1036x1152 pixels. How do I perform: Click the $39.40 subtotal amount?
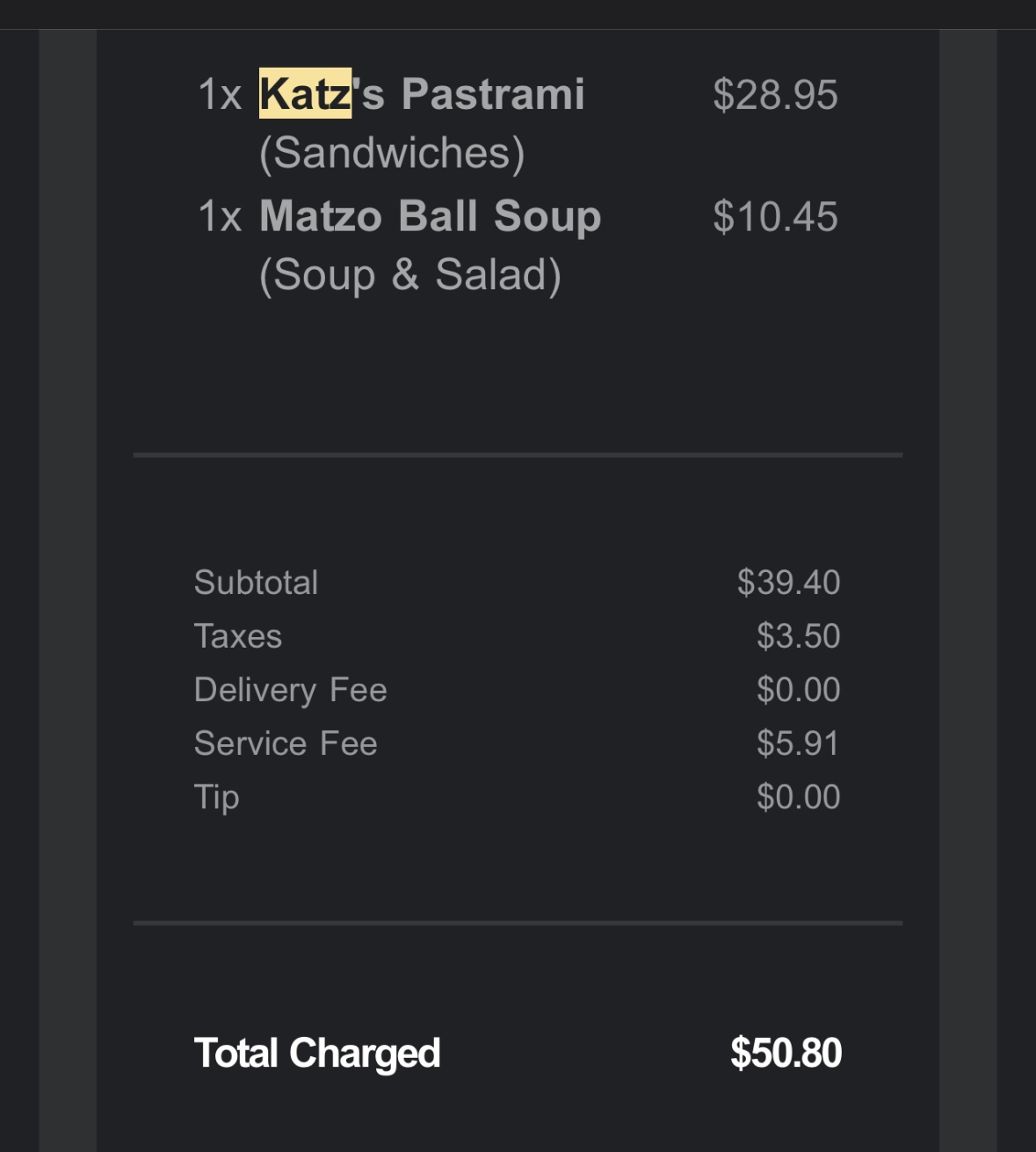point(788,583)
